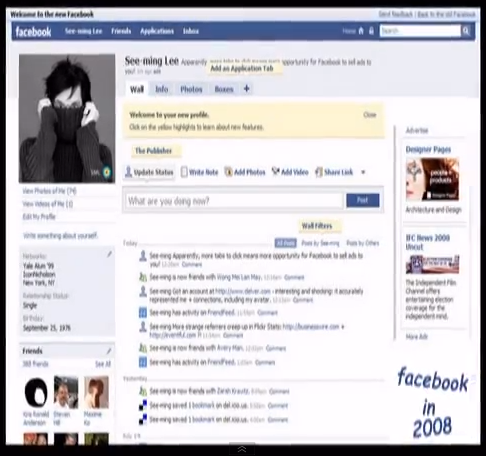Choose Share Link in the publisher

pyautogui.click(x=334, y=172)
